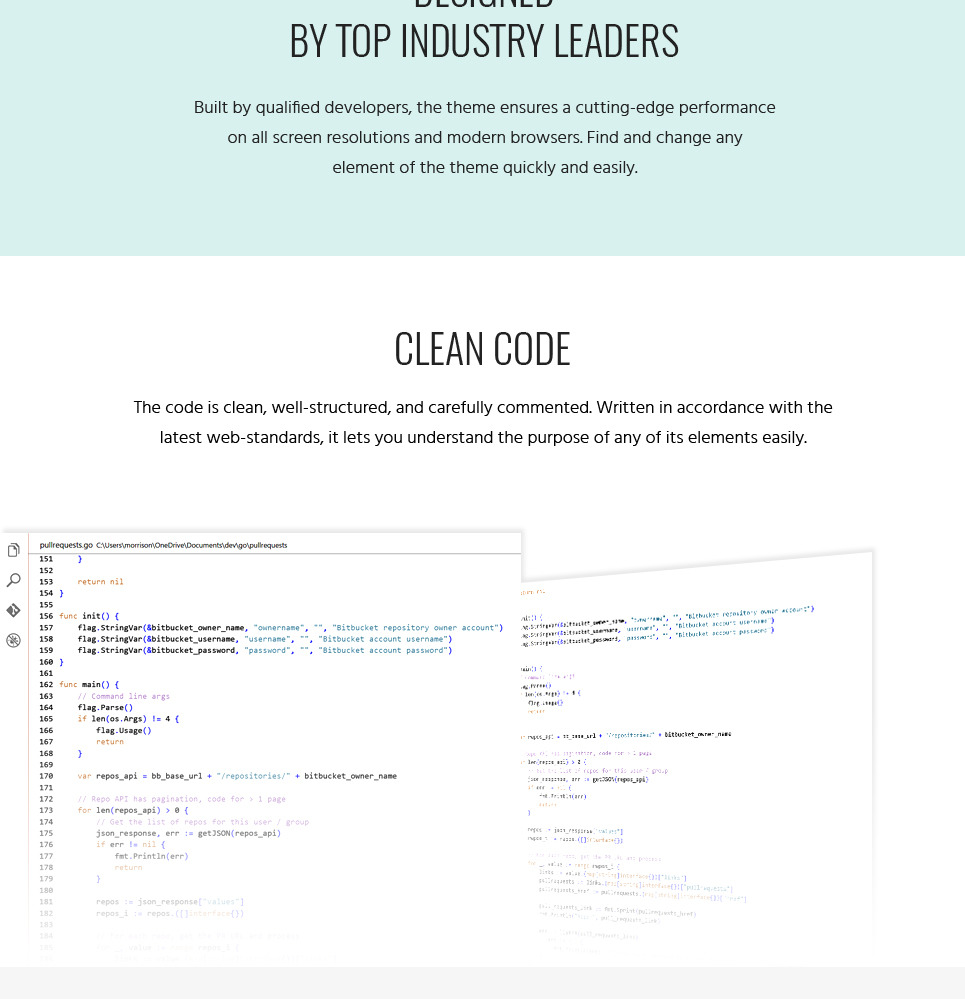Click the Search magnifier icon in the sidebar
The image size is (965, 999).
(x=13, y=580)
